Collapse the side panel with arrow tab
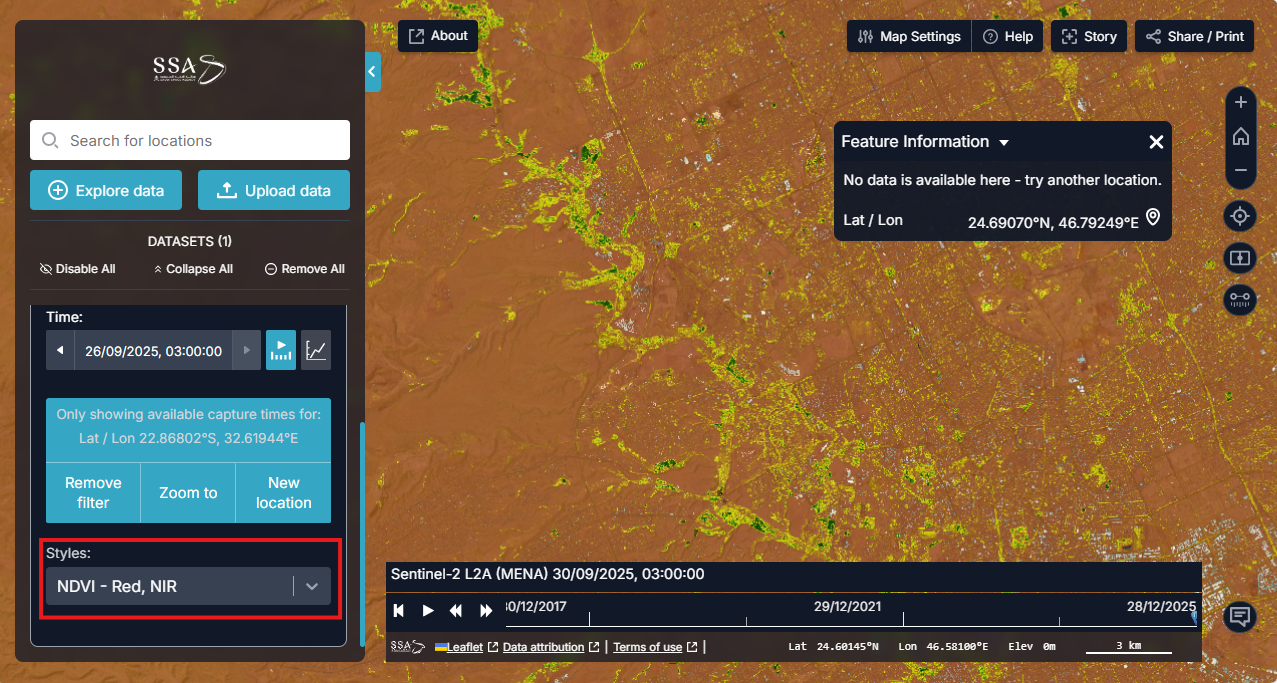This screenshot has height=683, width=1277. [372, 72]
